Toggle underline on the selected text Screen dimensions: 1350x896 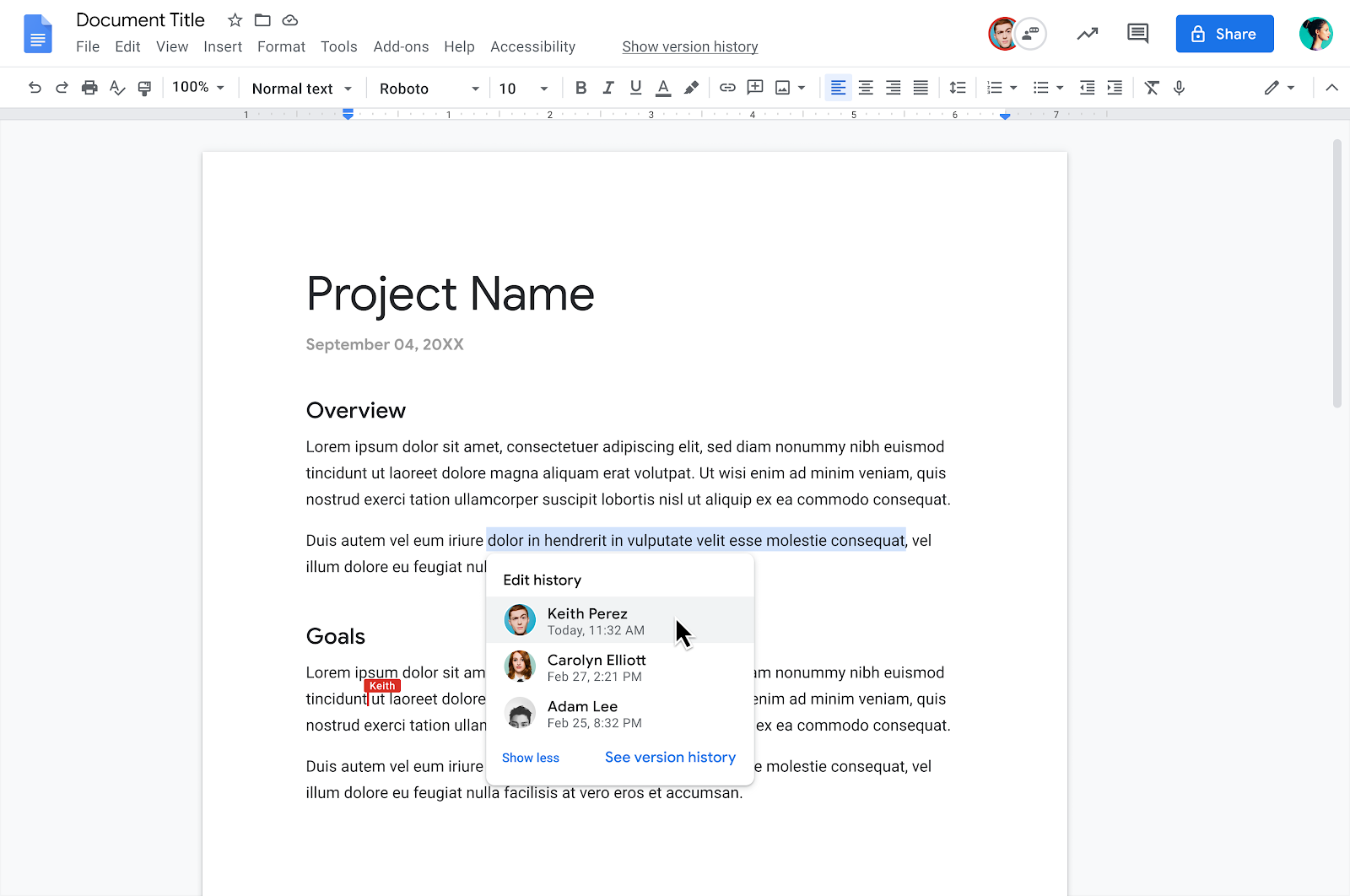pos(635,87)
